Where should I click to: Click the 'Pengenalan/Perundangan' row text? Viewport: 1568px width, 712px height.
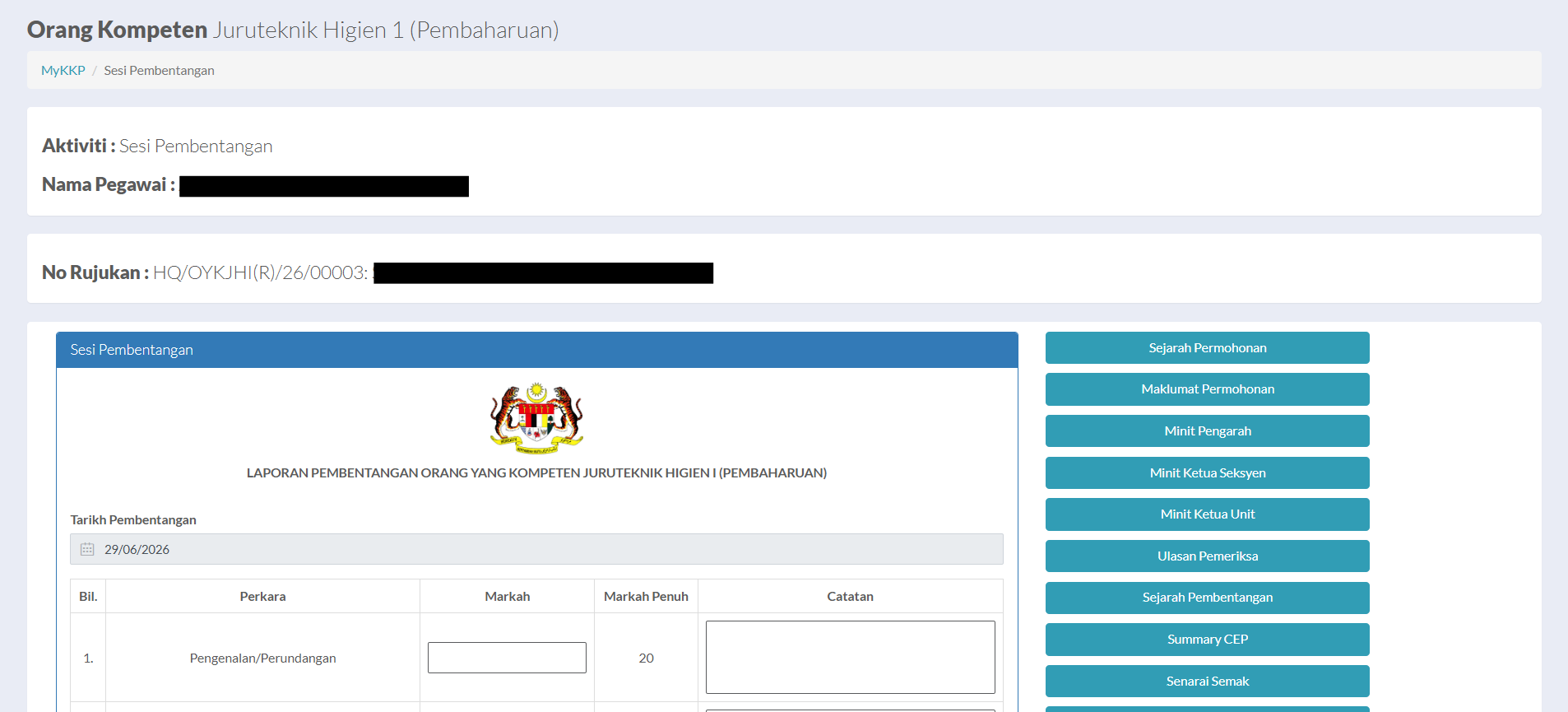click(x=262, y=658)
